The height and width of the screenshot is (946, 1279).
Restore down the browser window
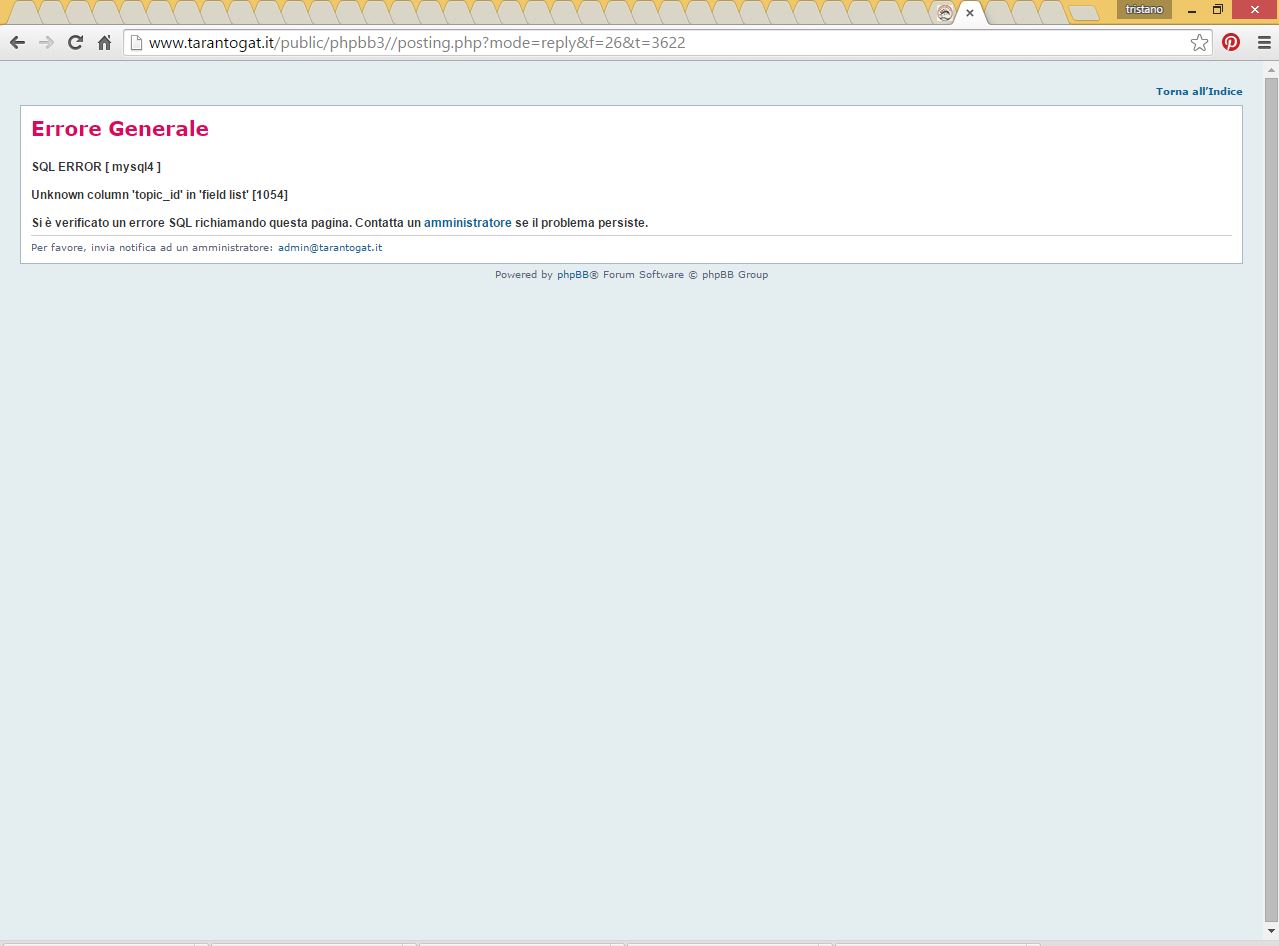[x=1218, y=9]
